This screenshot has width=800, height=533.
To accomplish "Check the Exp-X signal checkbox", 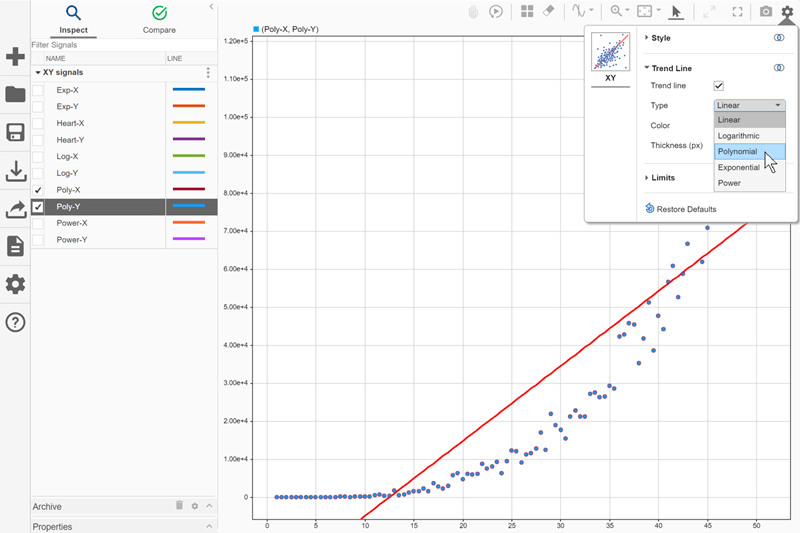I will click(x=38, y=90).
